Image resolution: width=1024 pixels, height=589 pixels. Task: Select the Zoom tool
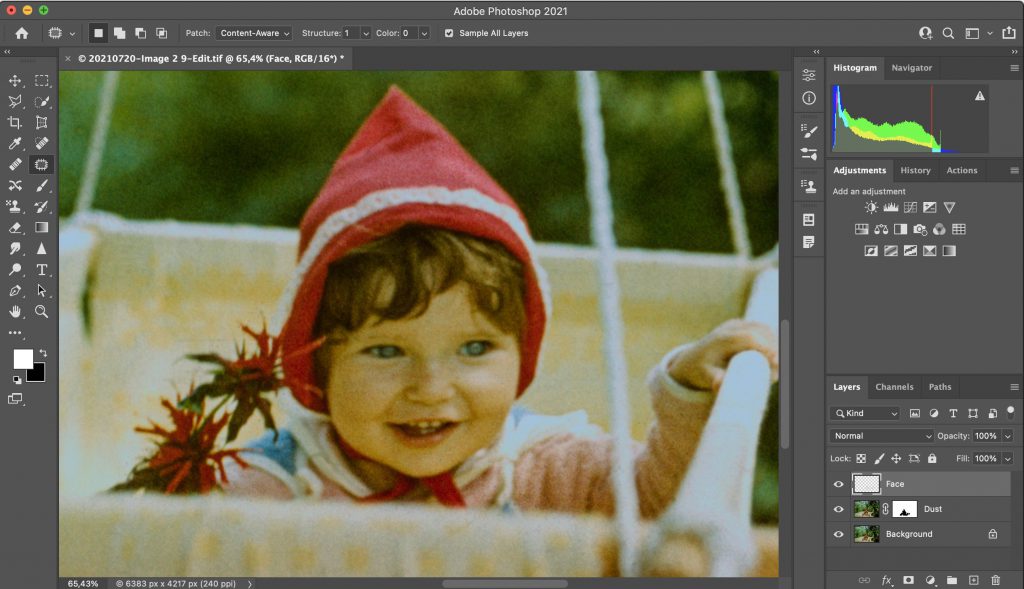[42, 311]
